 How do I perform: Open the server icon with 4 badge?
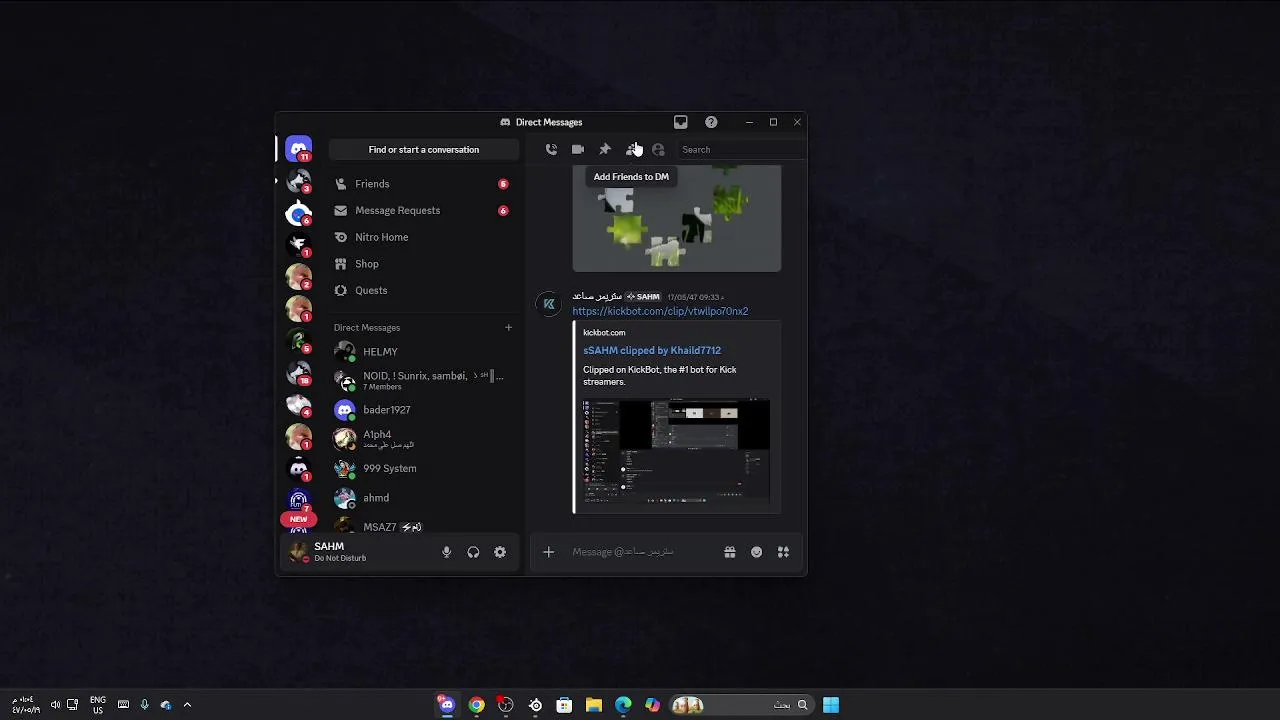click(299, 405)
